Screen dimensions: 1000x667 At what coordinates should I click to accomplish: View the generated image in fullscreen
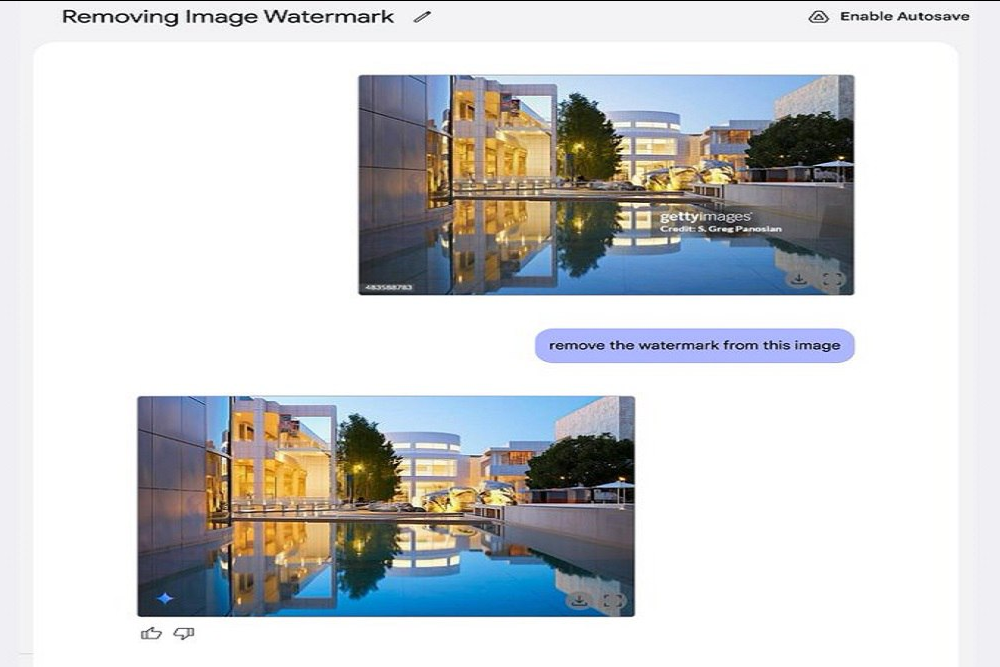(613, 601)
